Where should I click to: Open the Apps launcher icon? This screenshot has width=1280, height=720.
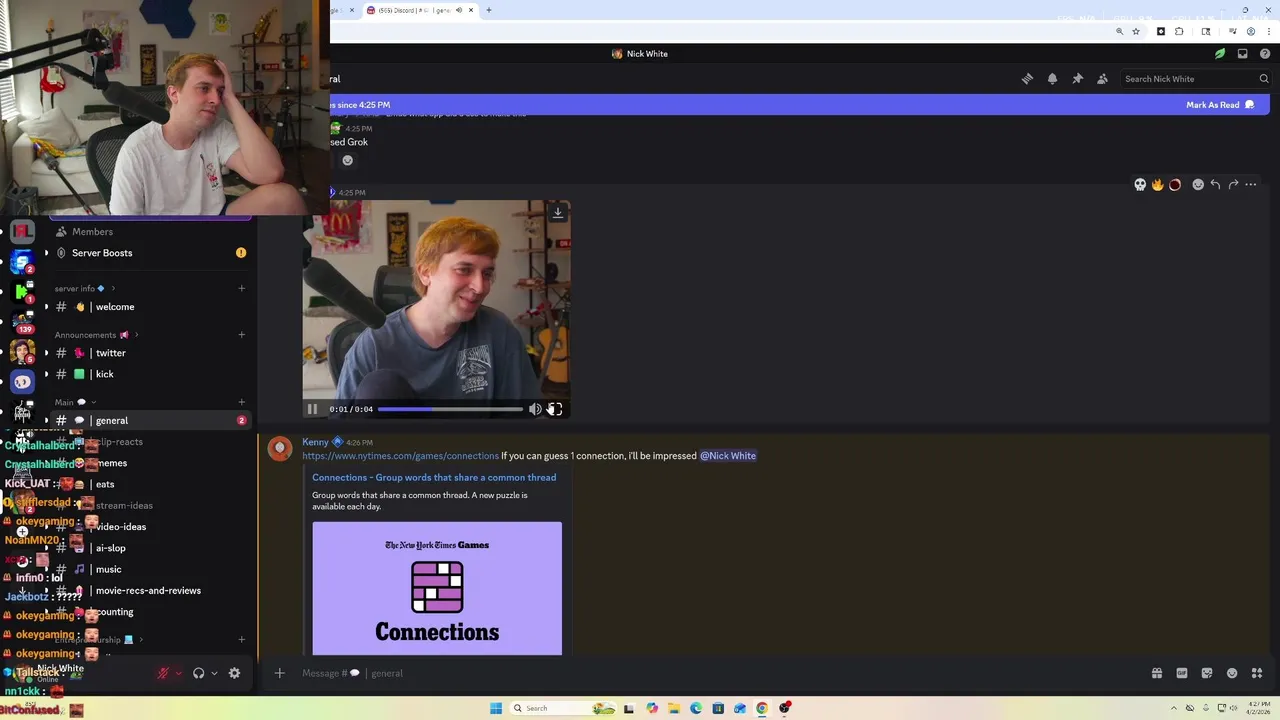click(x=1257, y=673)
